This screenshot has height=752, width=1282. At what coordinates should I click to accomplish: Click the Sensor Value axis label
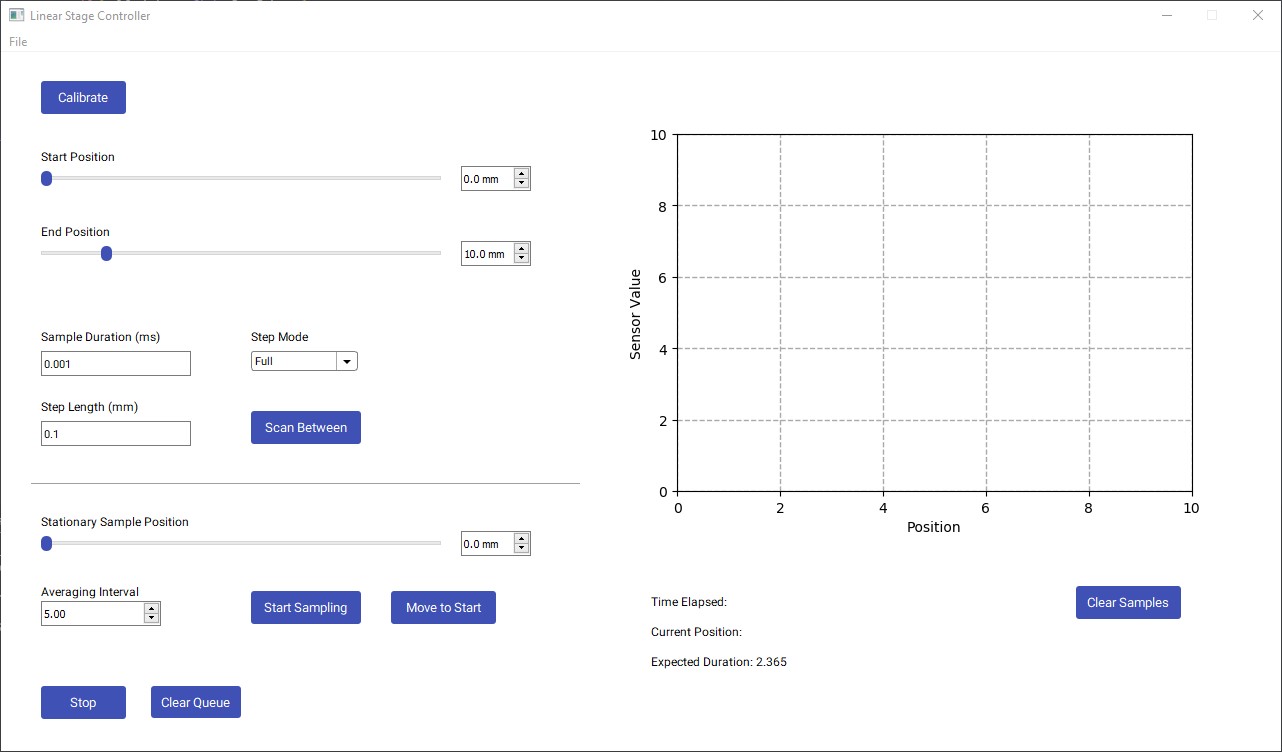point(635,314)
